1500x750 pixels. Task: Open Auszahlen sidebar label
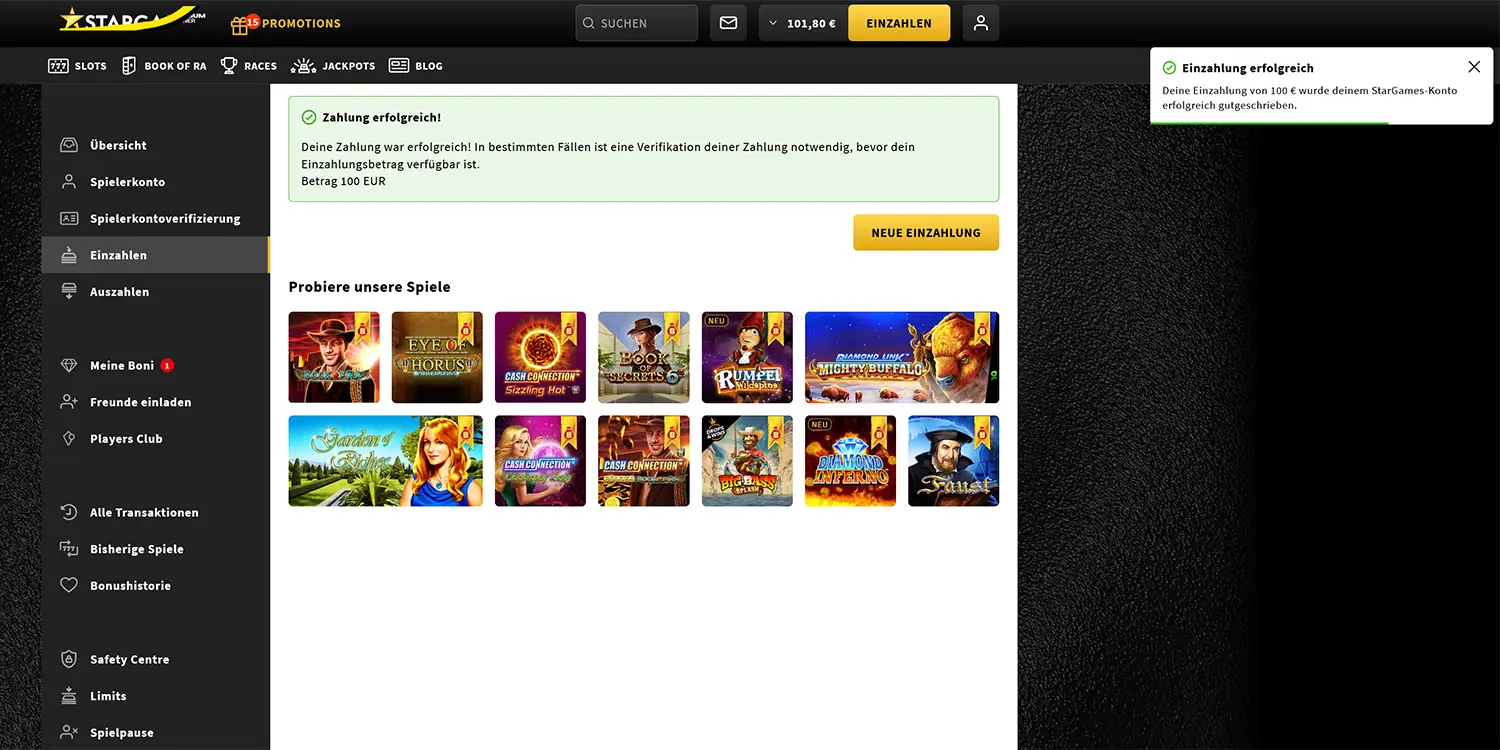119,292
